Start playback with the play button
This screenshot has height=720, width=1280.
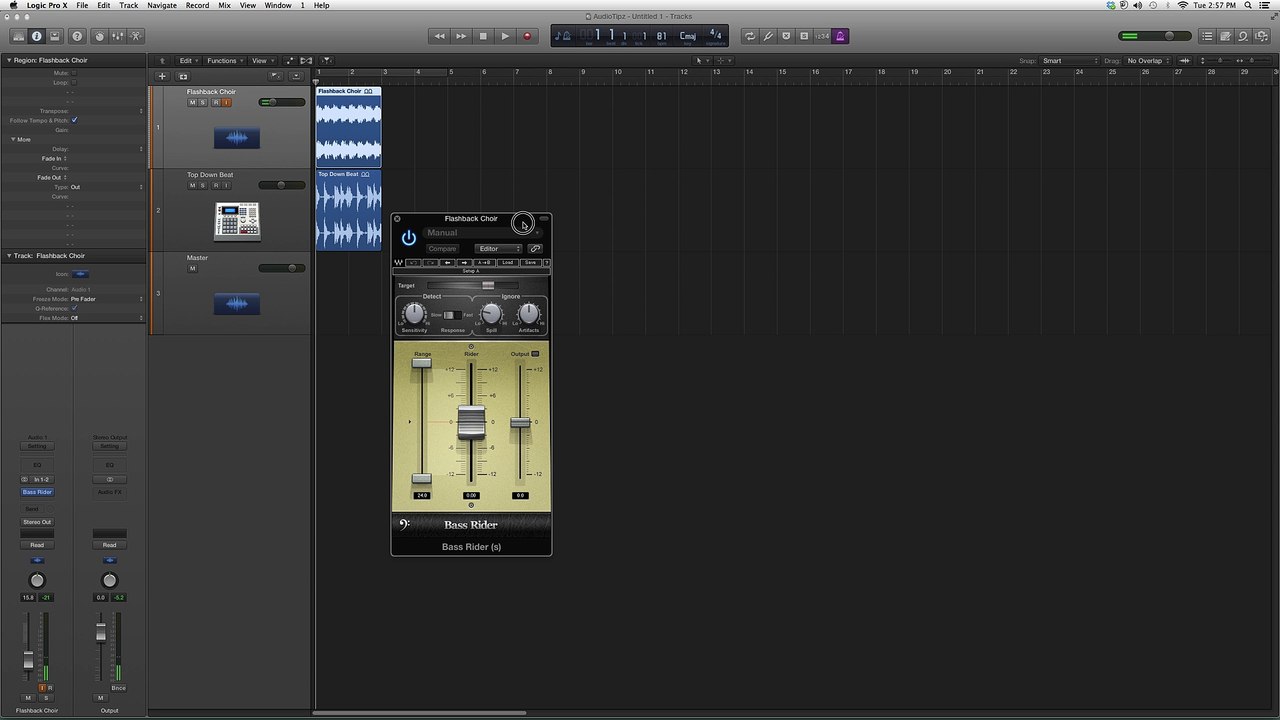click(x=505, y=36)
